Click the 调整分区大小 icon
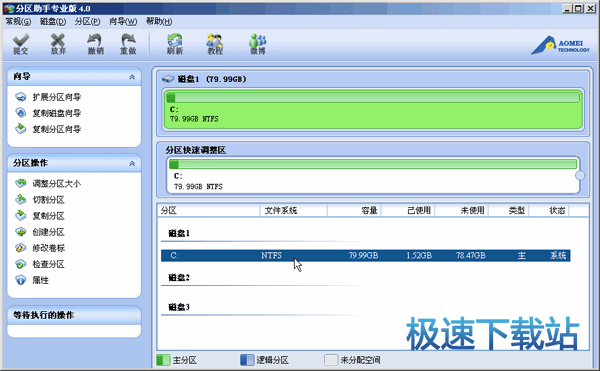The width and height of the screenshot is (600, 371). click(21, 184)
